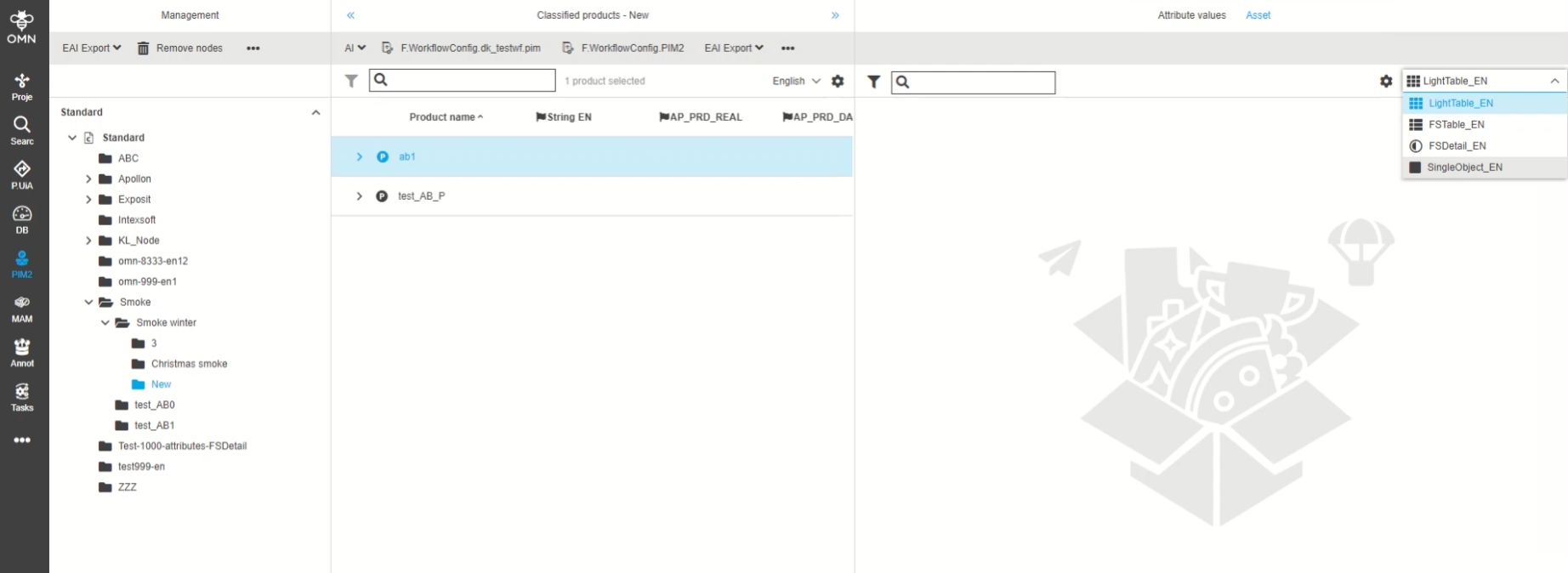The image size is (1568, 573).
Task: Open the Search module in sidebar
Action: (x=22, y=131)
